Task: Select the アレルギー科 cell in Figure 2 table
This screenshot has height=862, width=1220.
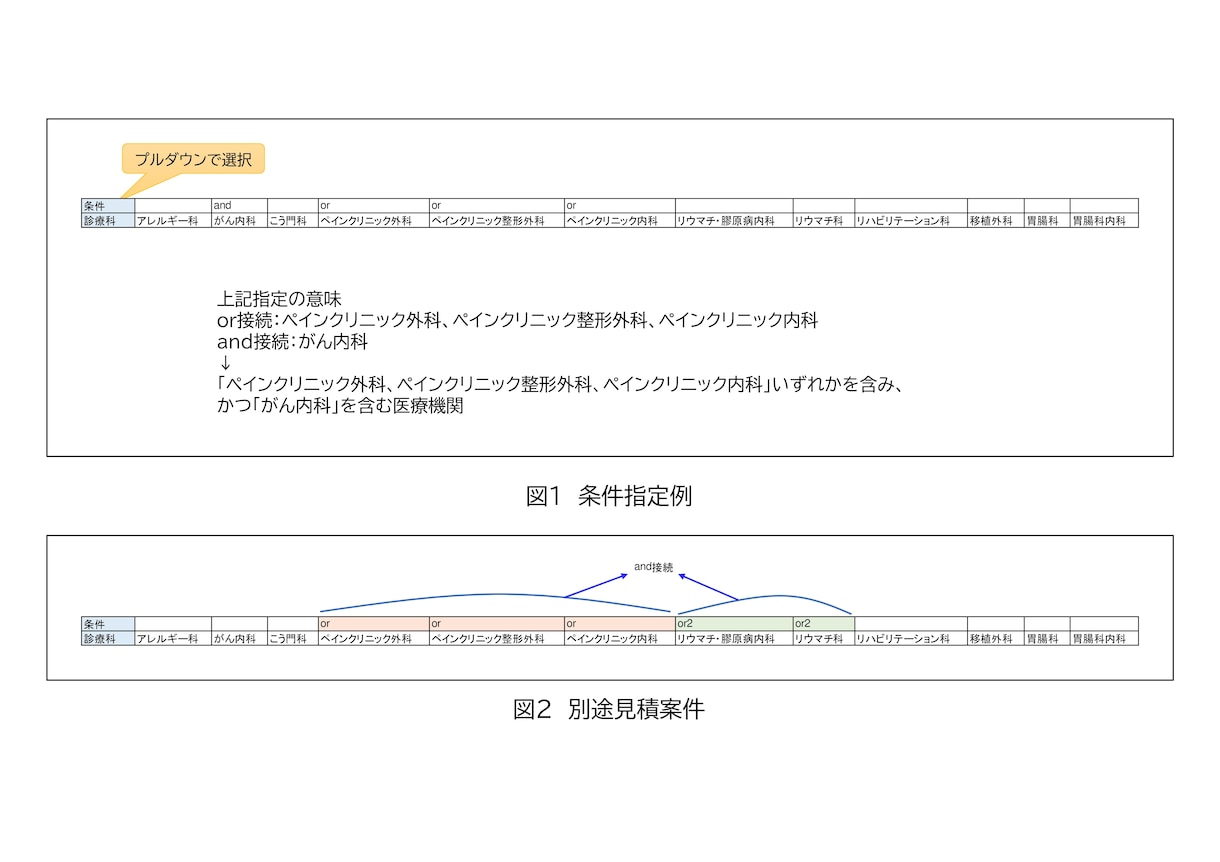Action: click(173, 638)
